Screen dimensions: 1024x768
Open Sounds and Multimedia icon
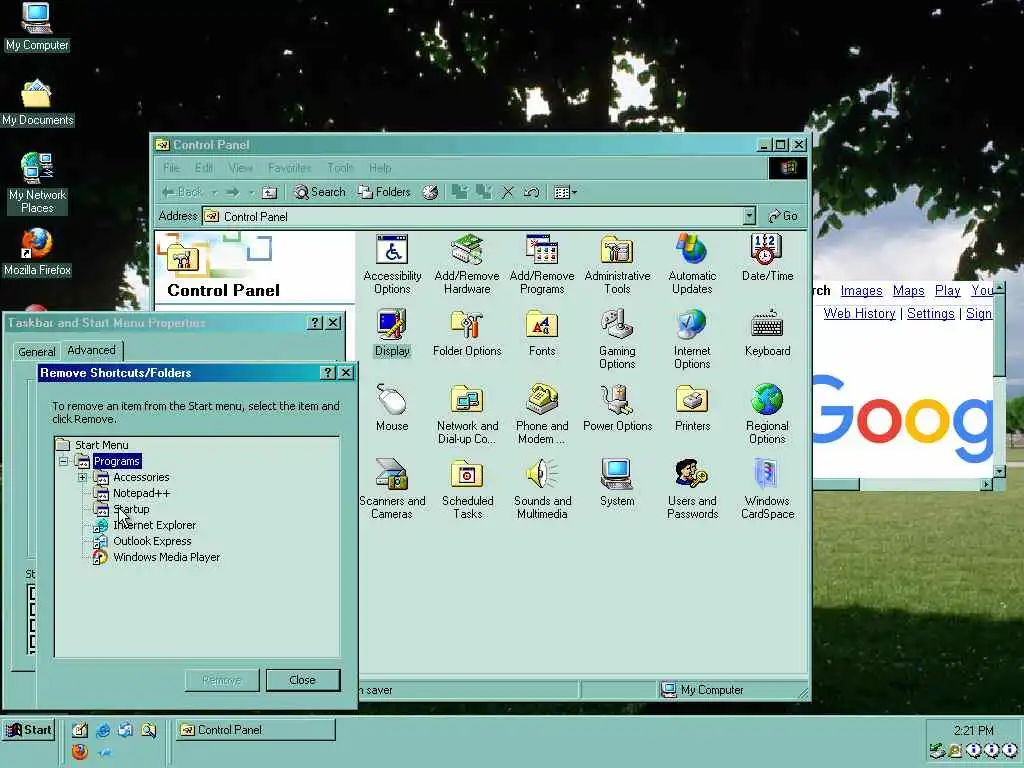point(542,489)
